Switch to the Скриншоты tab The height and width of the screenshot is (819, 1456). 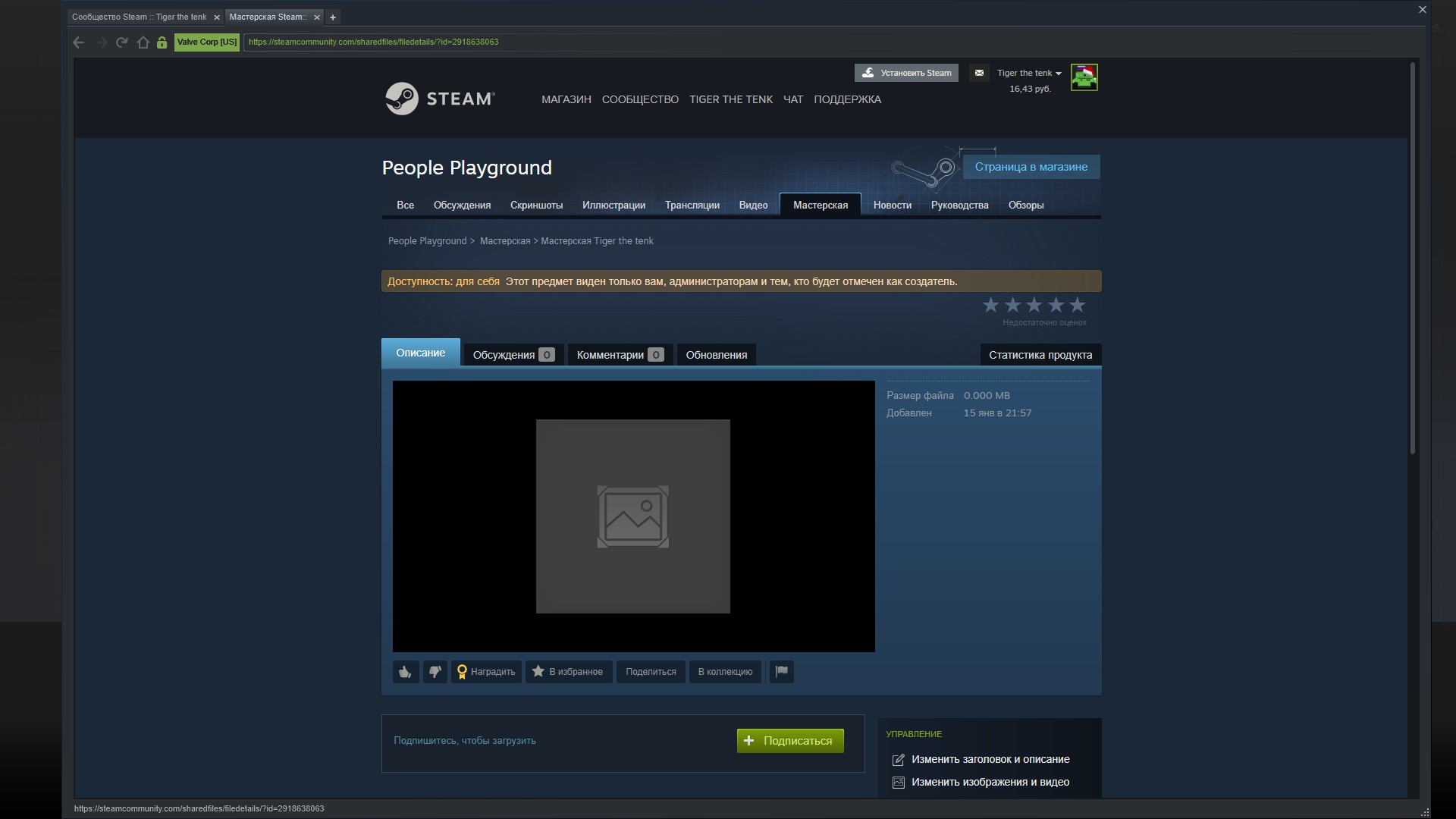(537, 205)
